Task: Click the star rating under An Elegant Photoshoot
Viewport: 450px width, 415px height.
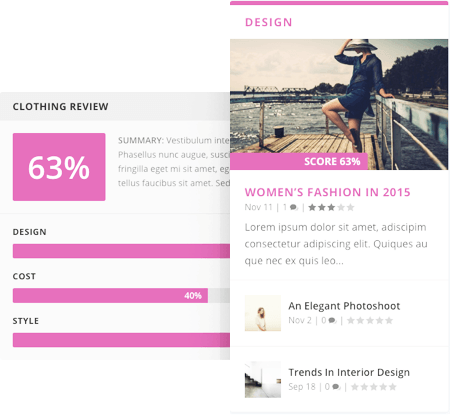Action: click(370, 321)
